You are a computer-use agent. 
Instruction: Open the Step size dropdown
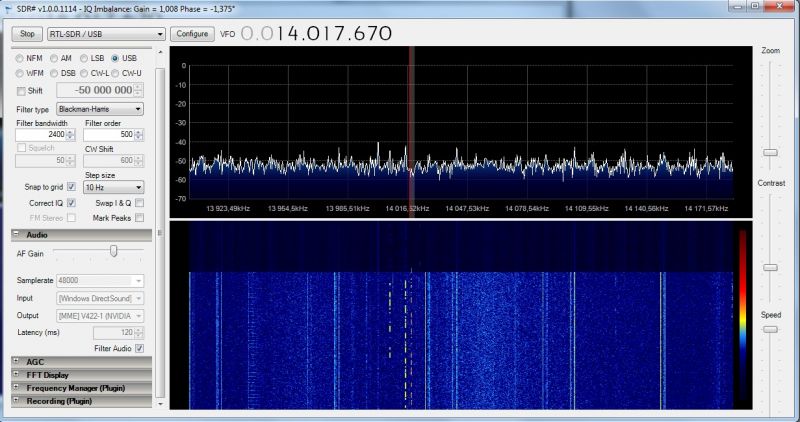(113, 187)
